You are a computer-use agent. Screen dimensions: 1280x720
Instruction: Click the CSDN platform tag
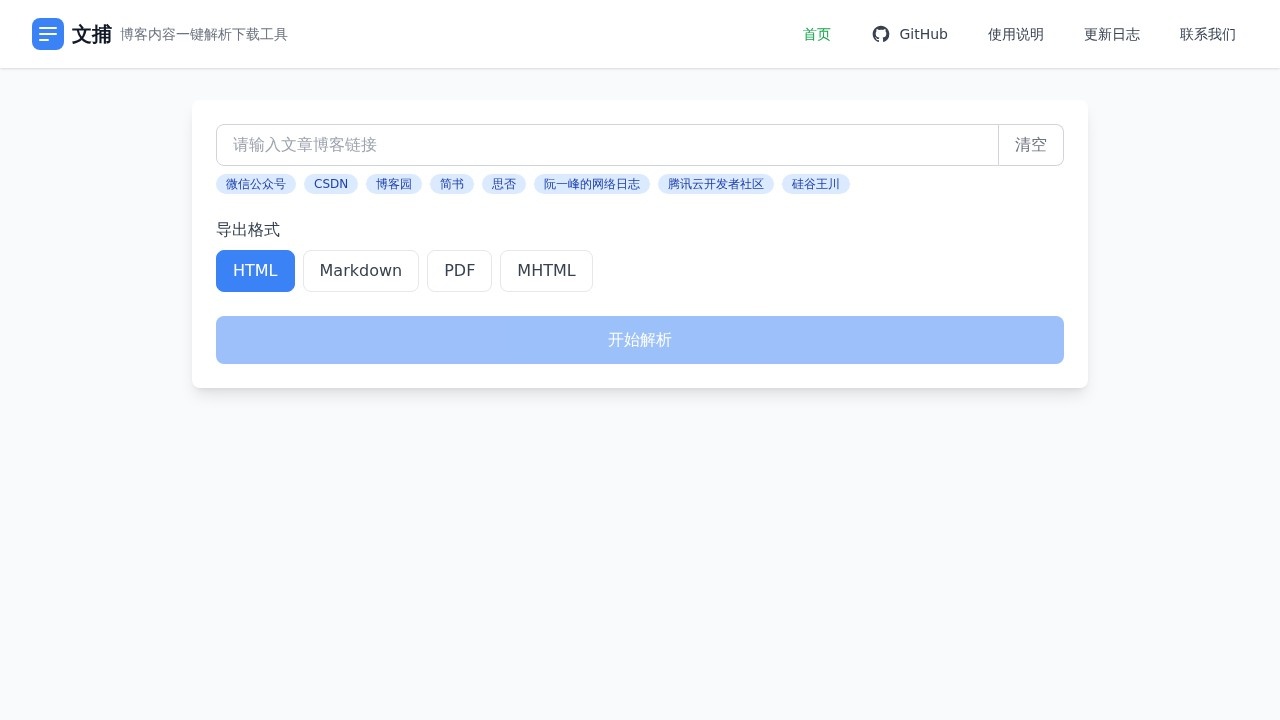click(x=331, y=184)
